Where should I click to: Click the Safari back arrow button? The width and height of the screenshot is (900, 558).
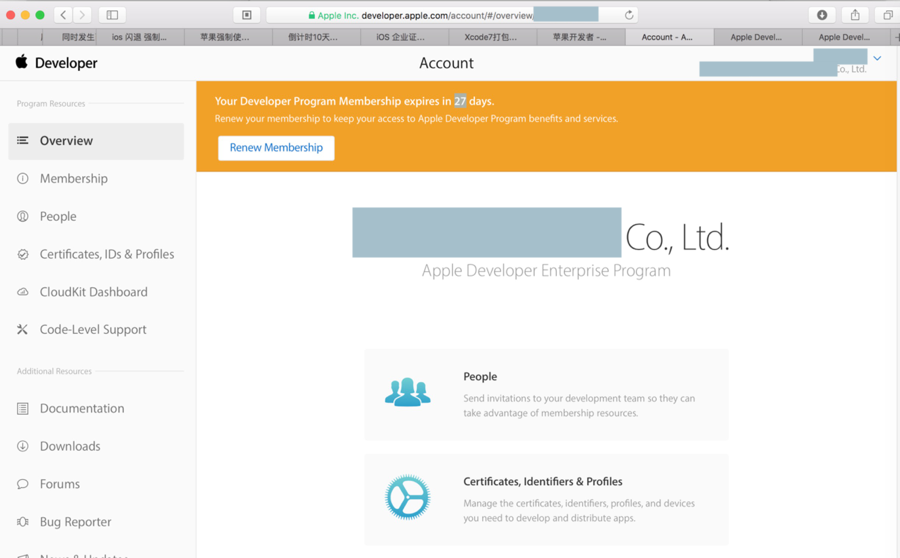click(x=63, y=15)
